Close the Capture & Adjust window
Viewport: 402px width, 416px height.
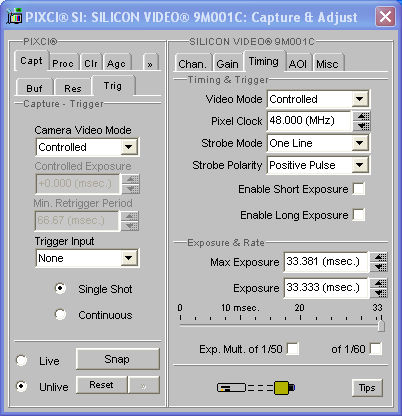pos(385,16)
